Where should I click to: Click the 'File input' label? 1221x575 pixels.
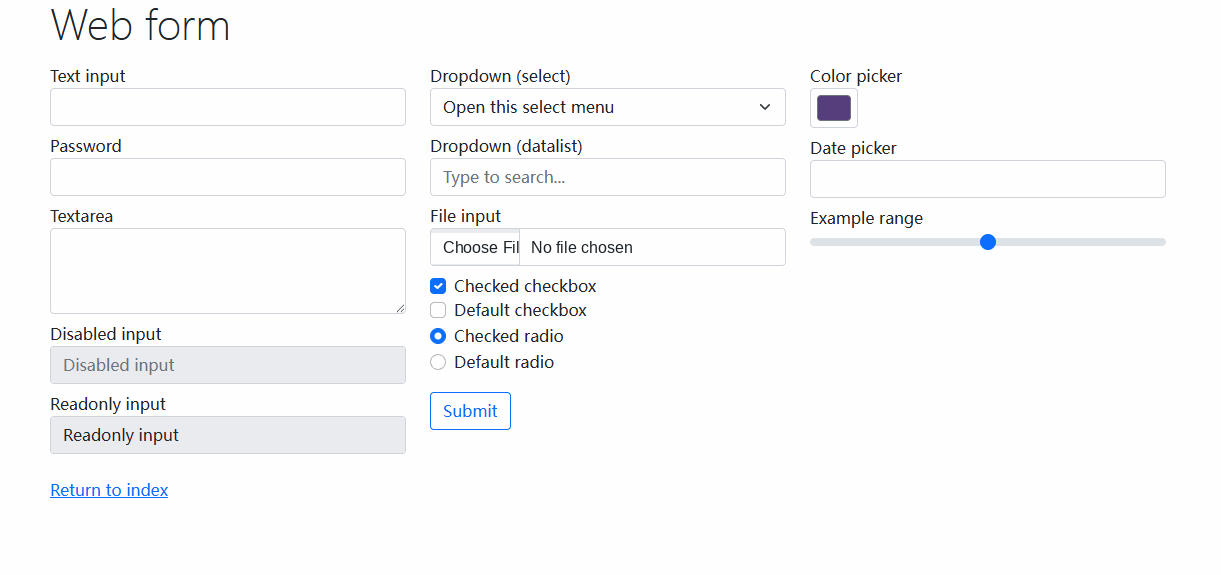click(x=466, y=216)
